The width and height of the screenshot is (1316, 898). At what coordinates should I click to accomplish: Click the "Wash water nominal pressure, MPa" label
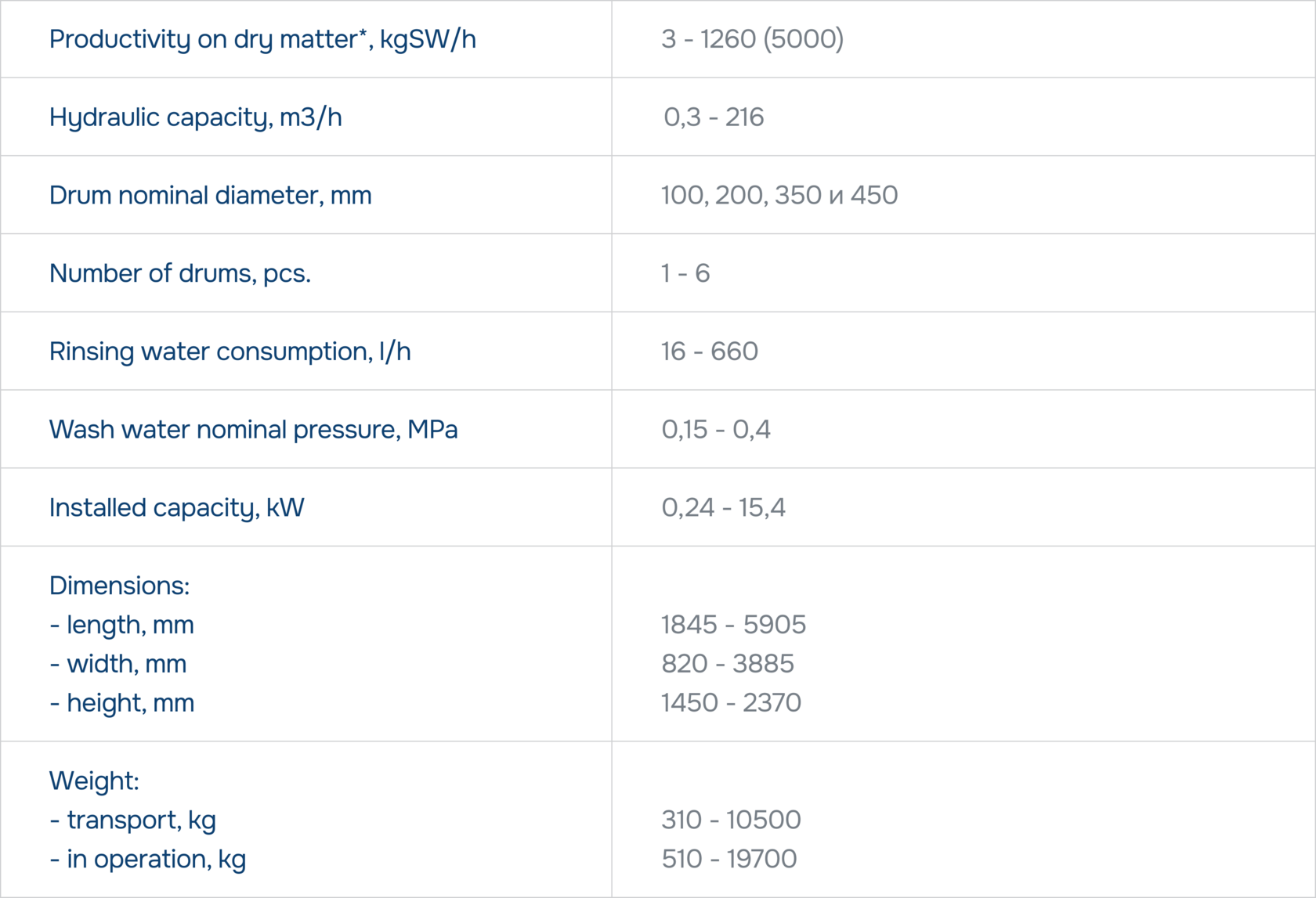tap(253, 430)
